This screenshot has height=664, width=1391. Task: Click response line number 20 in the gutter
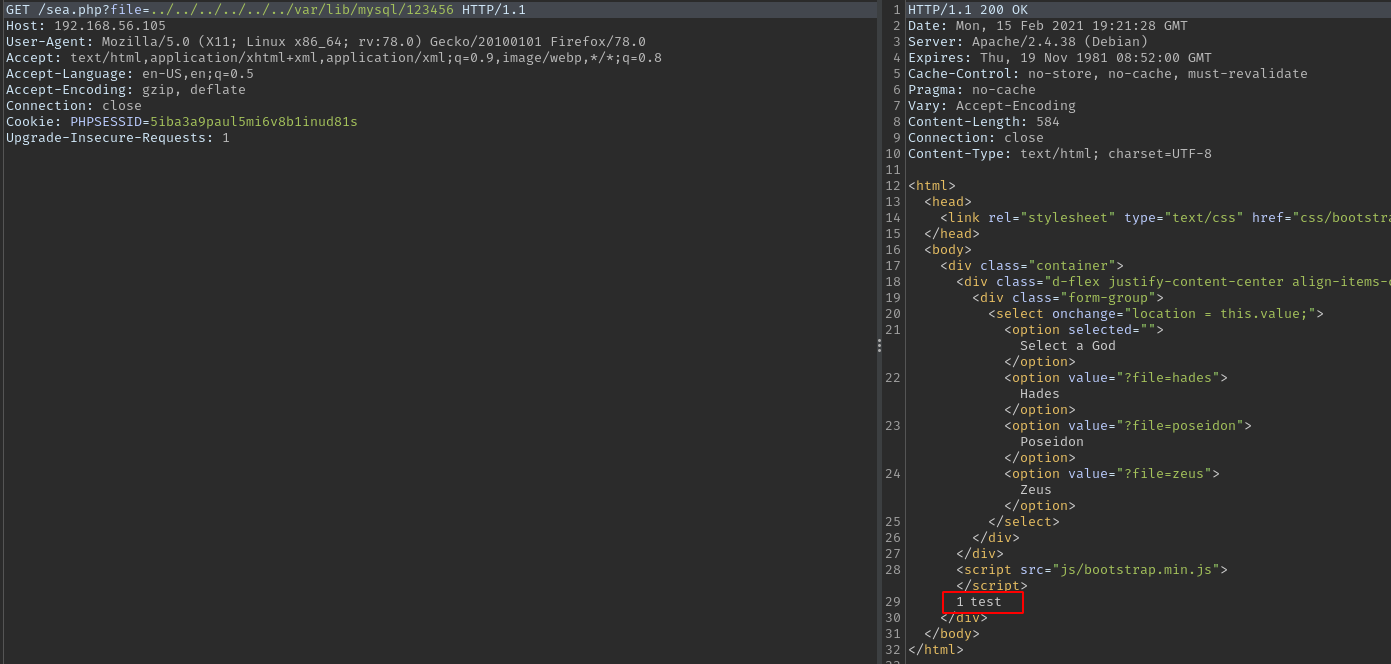pos(893,314)
